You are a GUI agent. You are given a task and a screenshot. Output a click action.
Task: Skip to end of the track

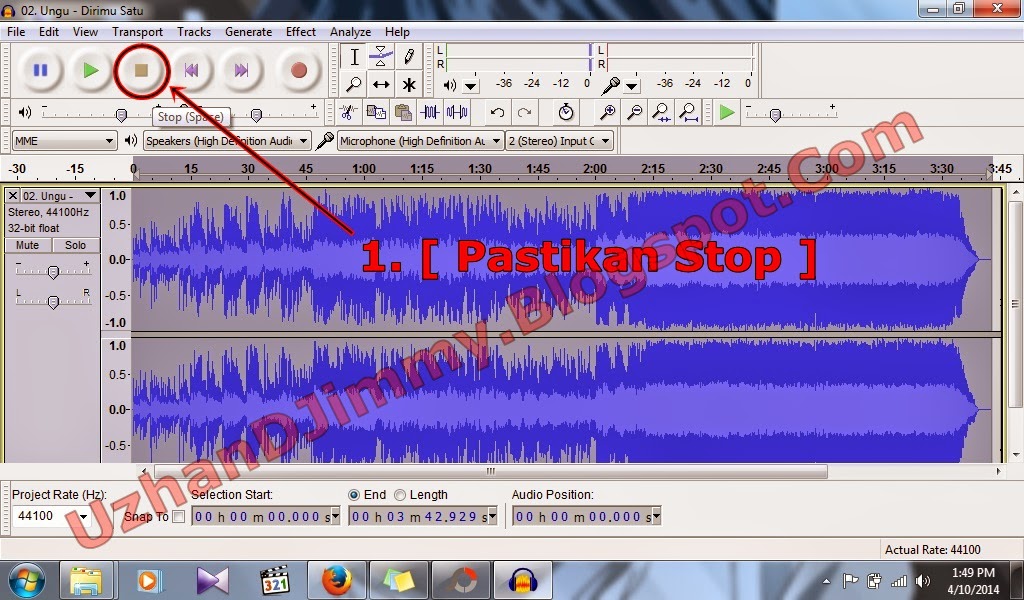tap(241, 70)
